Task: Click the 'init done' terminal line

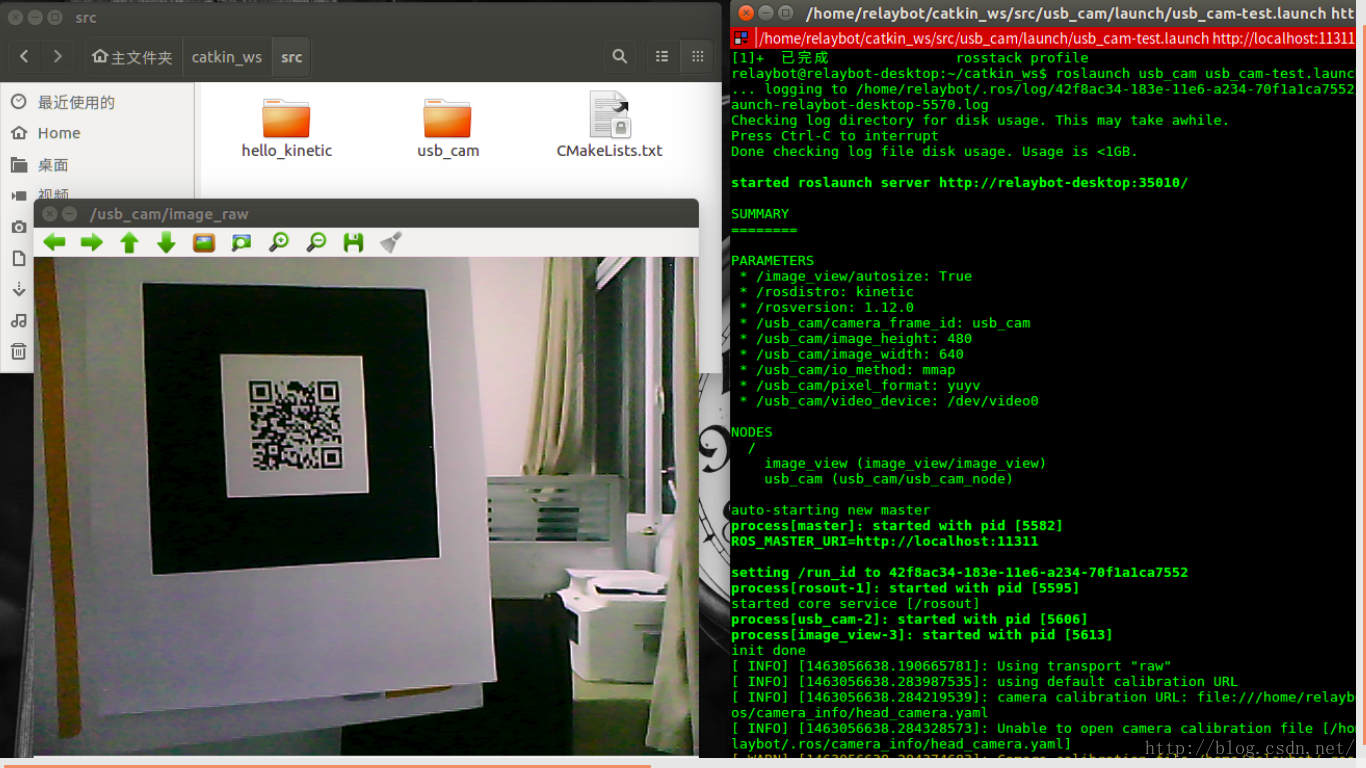Action: click(768, 650)
